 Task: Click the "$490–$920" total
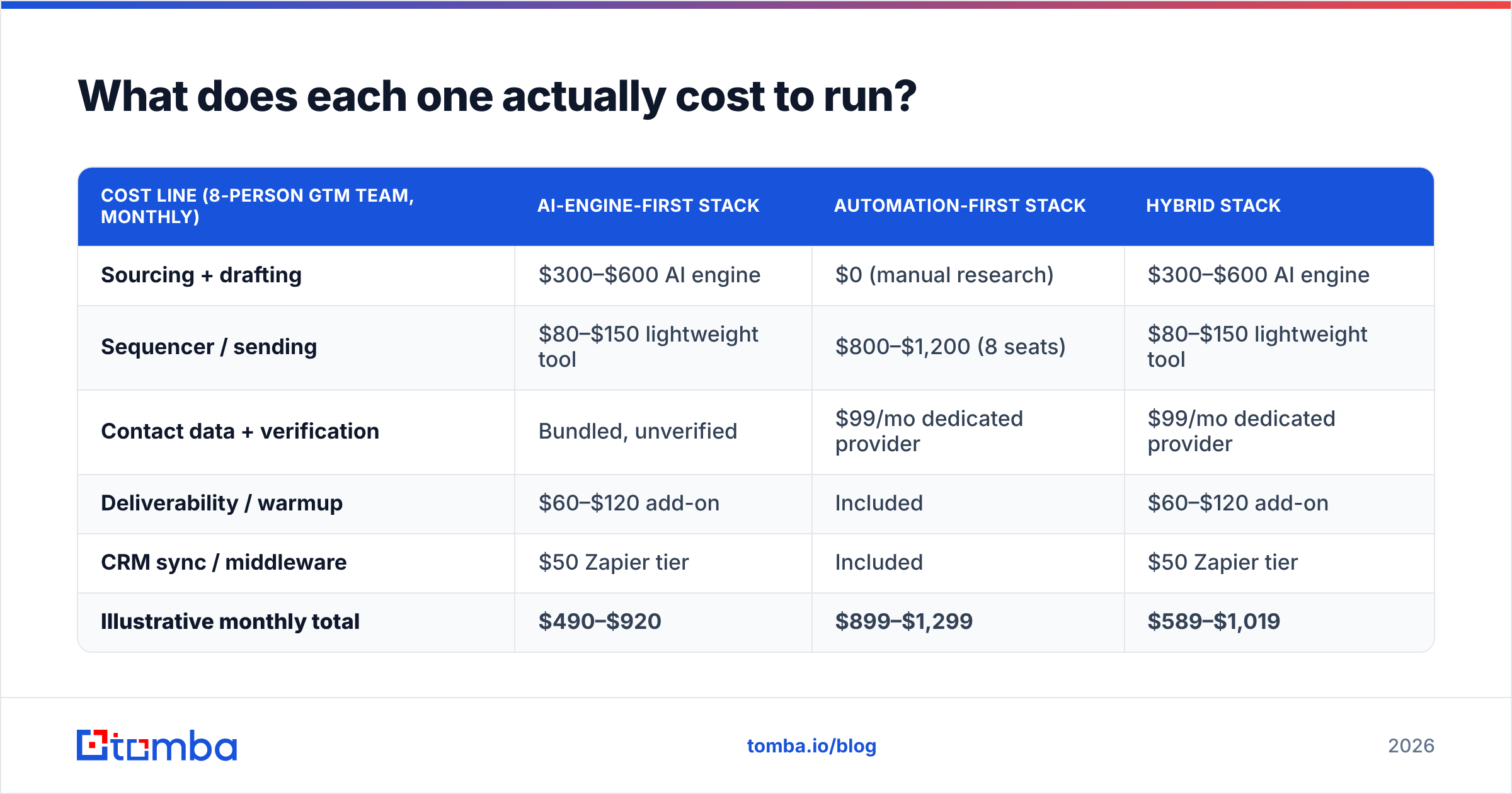(600, 622)
